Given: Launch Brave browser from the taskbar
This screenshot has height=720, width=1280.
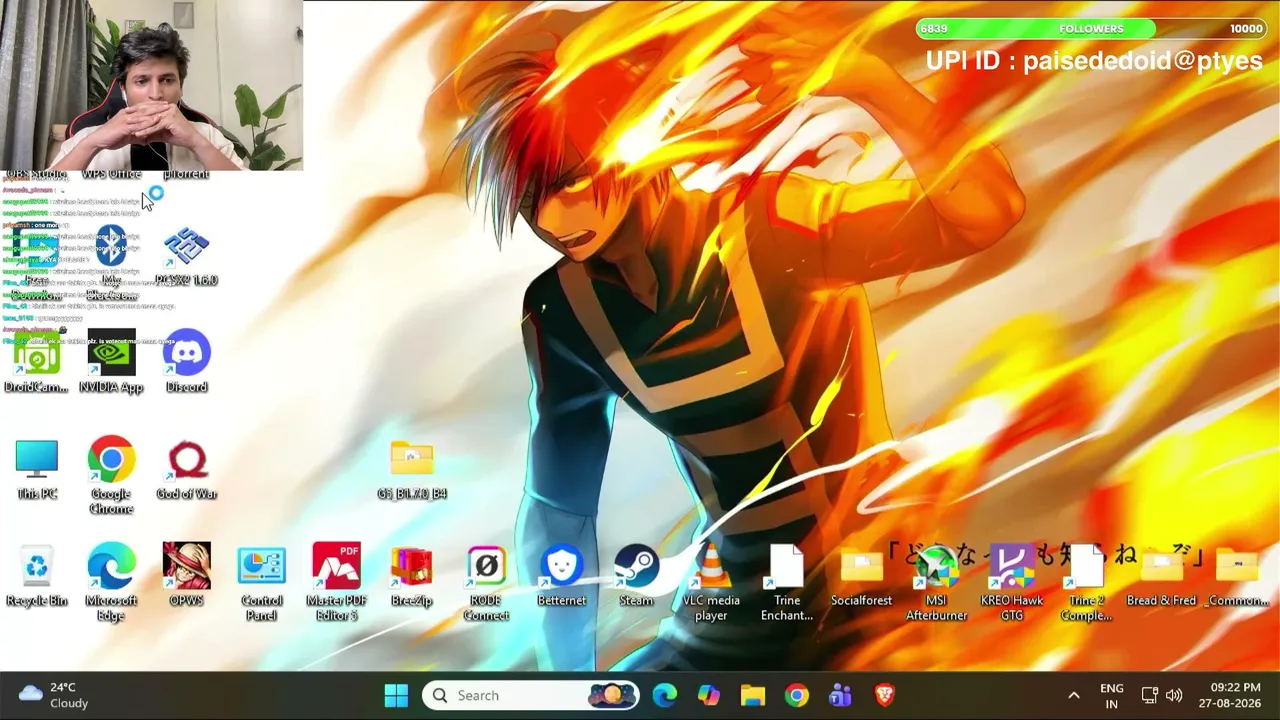Looking at the screenshot, I should coord(885,695).
